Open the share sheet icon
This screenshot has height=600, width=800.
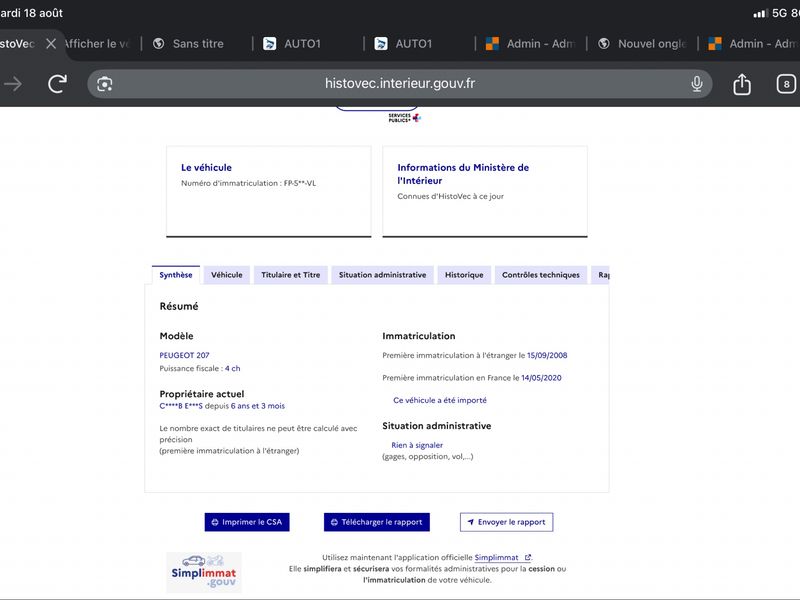(742, 84)
